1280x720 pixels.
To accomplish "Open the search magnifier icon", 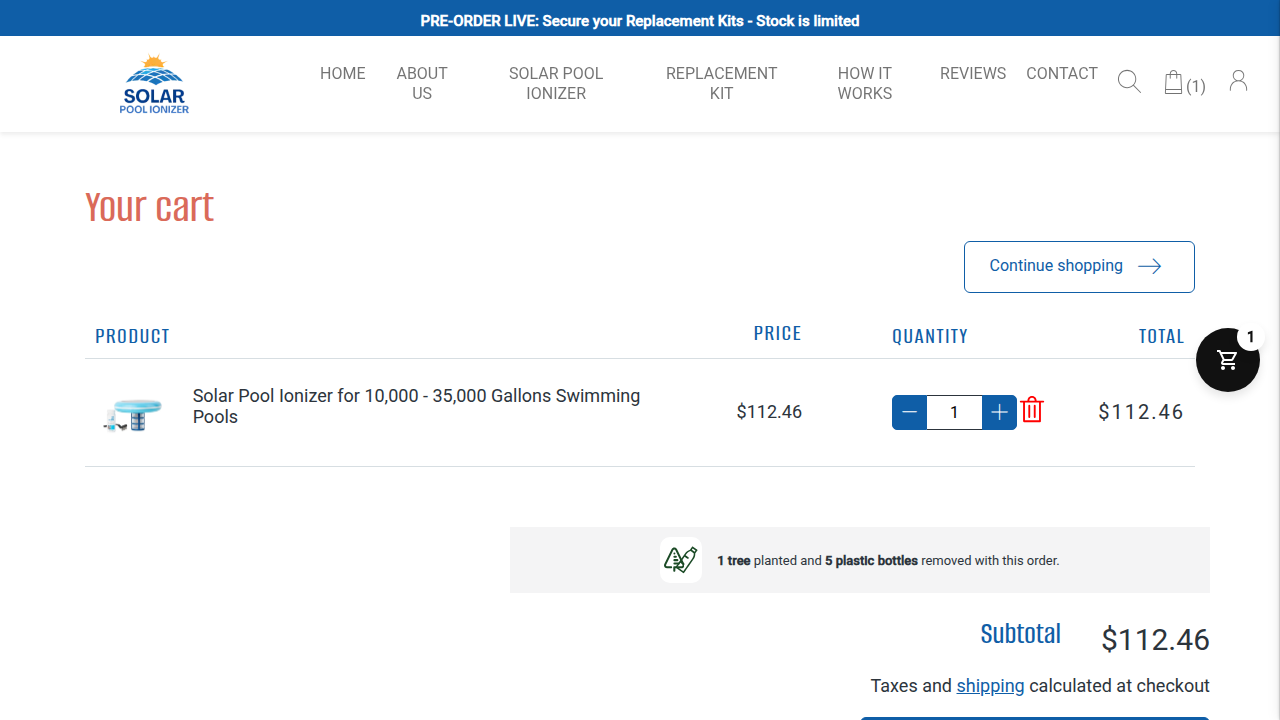I will [1129, 82].
